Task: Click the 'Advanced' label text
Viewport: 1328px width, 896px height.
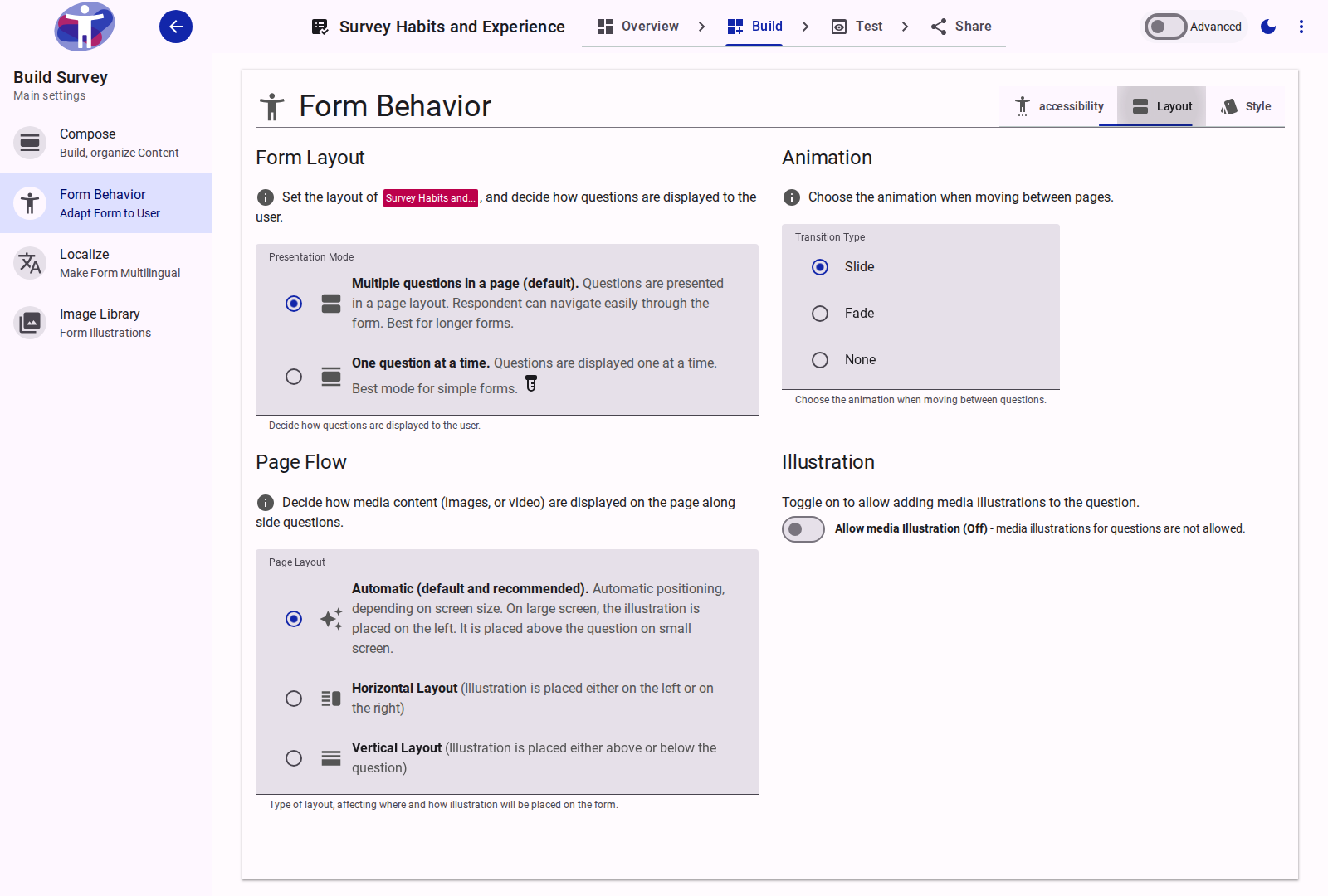Action: [1216, 27]
